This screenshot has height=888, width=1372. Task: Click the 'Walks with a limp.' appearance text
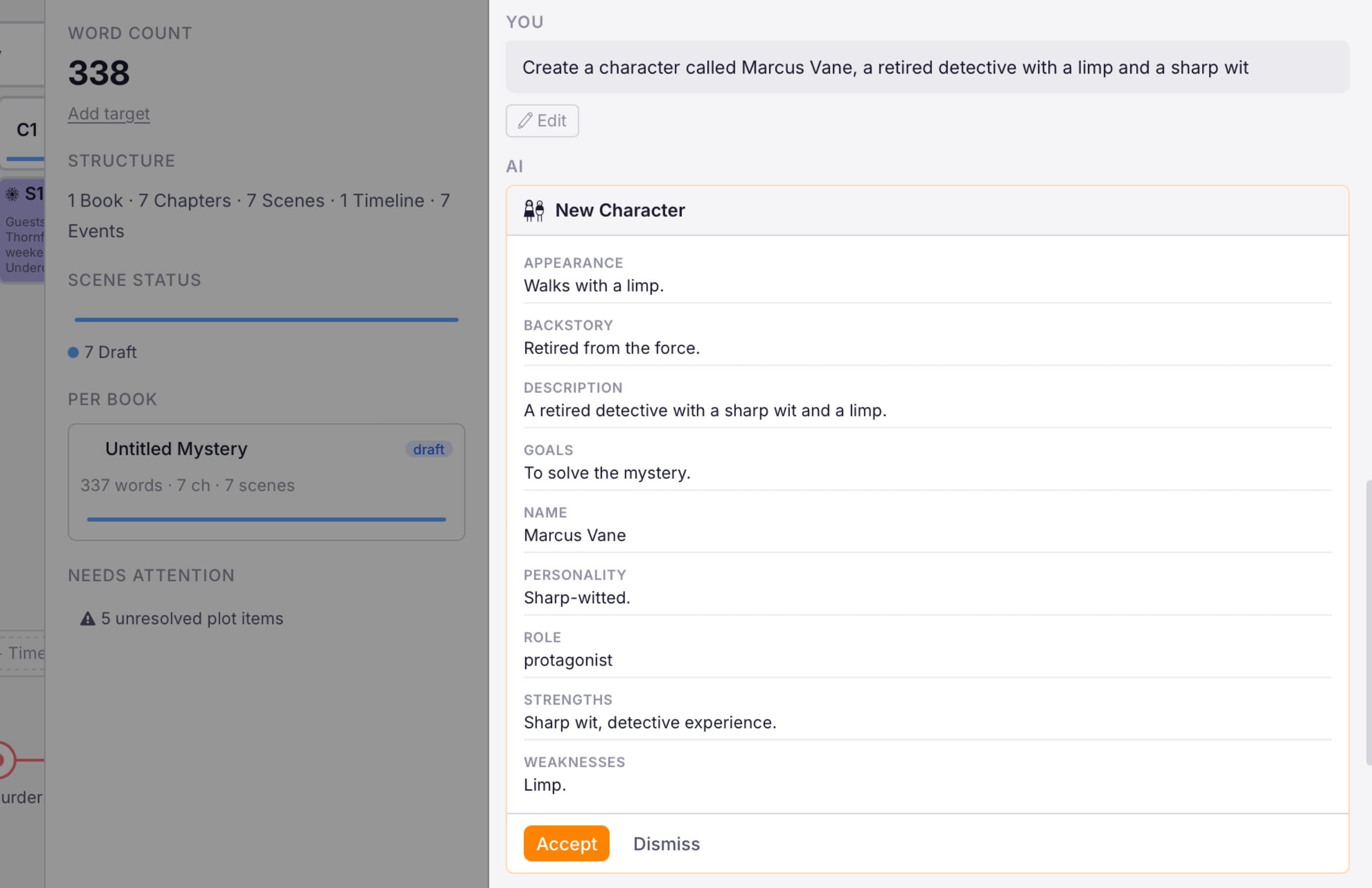(x=593, y=285)
